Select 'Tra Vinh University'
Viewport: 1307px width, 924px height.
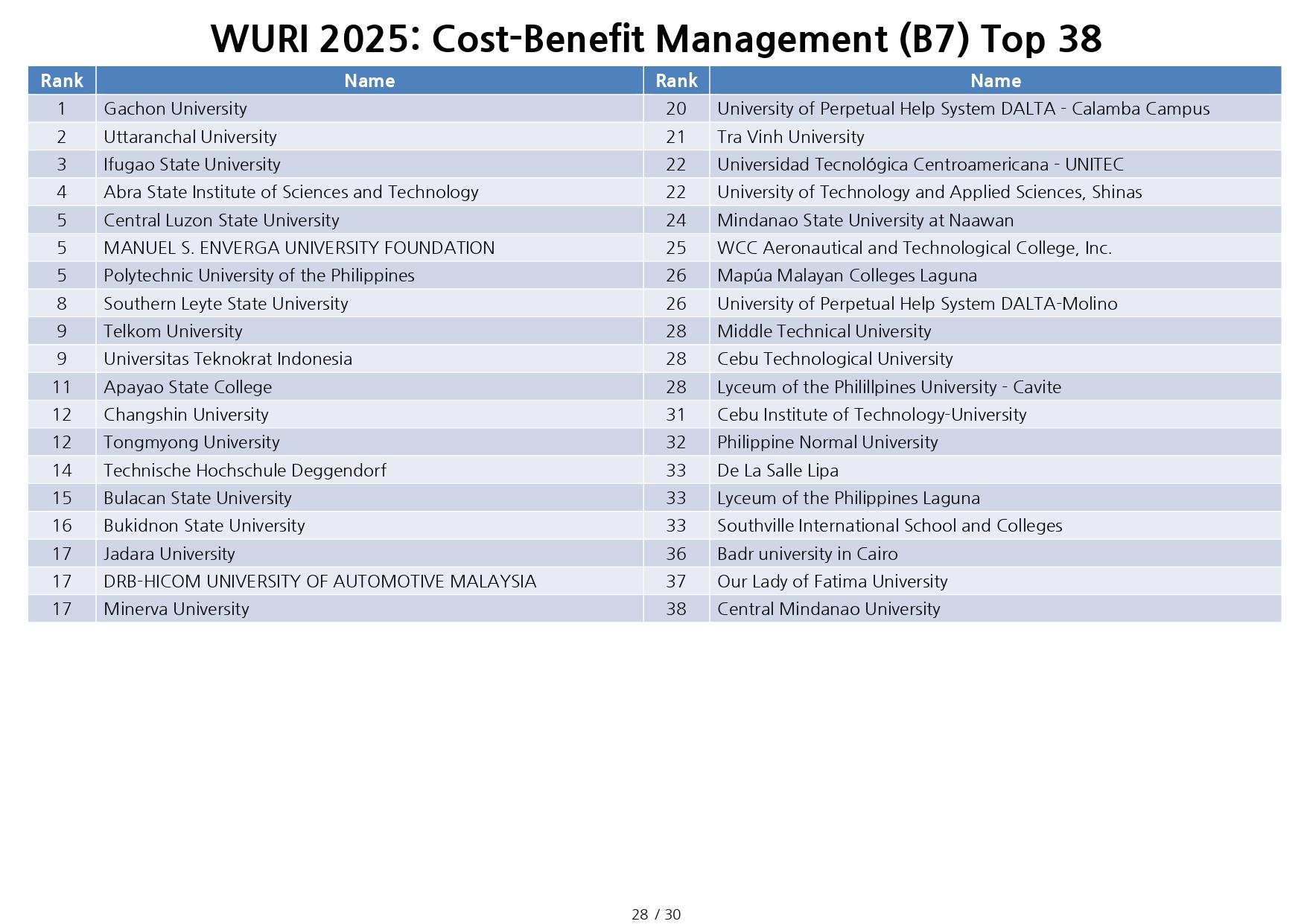pyautogui.click(x=790, y=137)
